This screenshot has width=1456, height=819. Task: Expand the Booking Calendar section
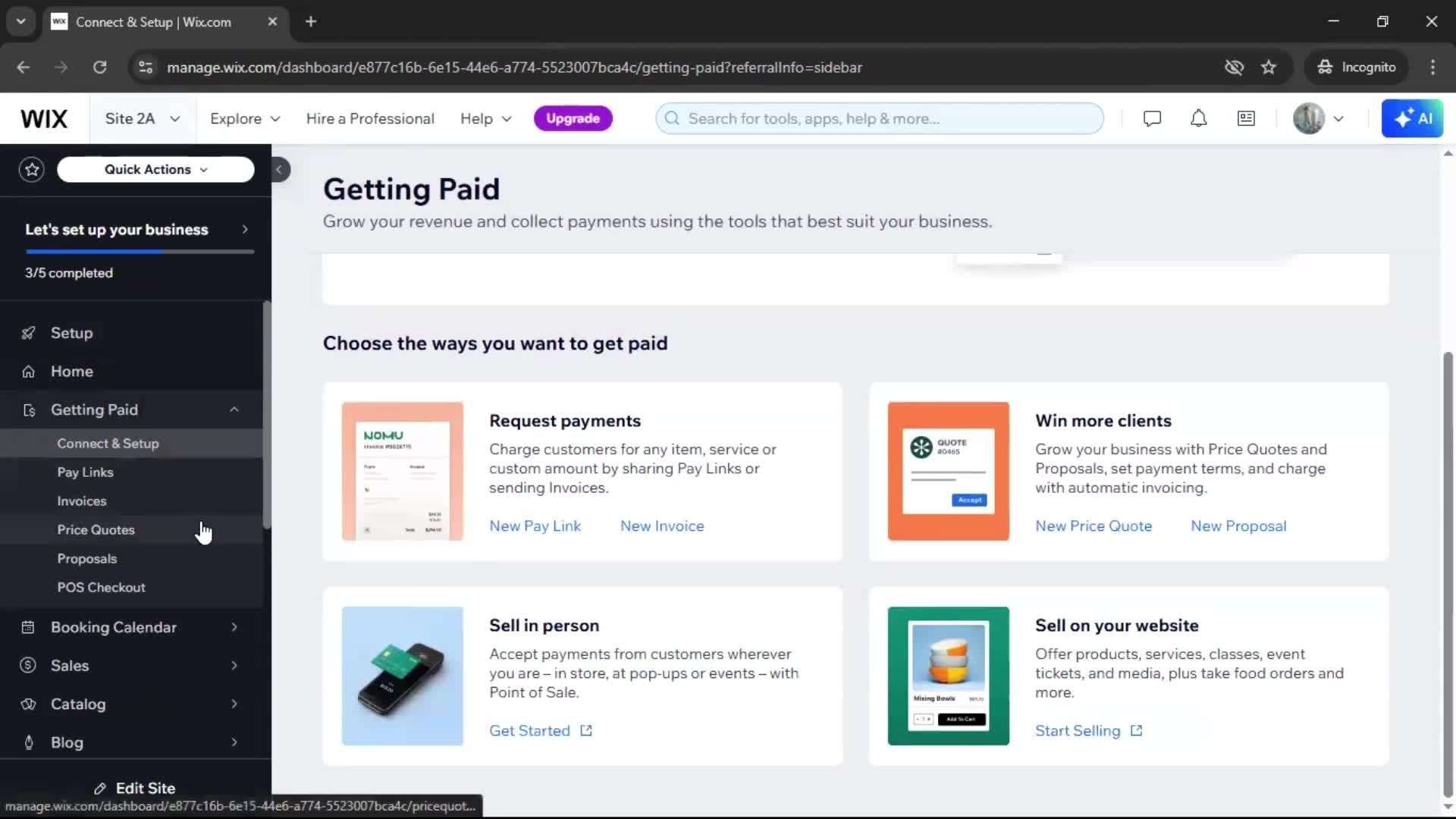click(x=234, y=627)
